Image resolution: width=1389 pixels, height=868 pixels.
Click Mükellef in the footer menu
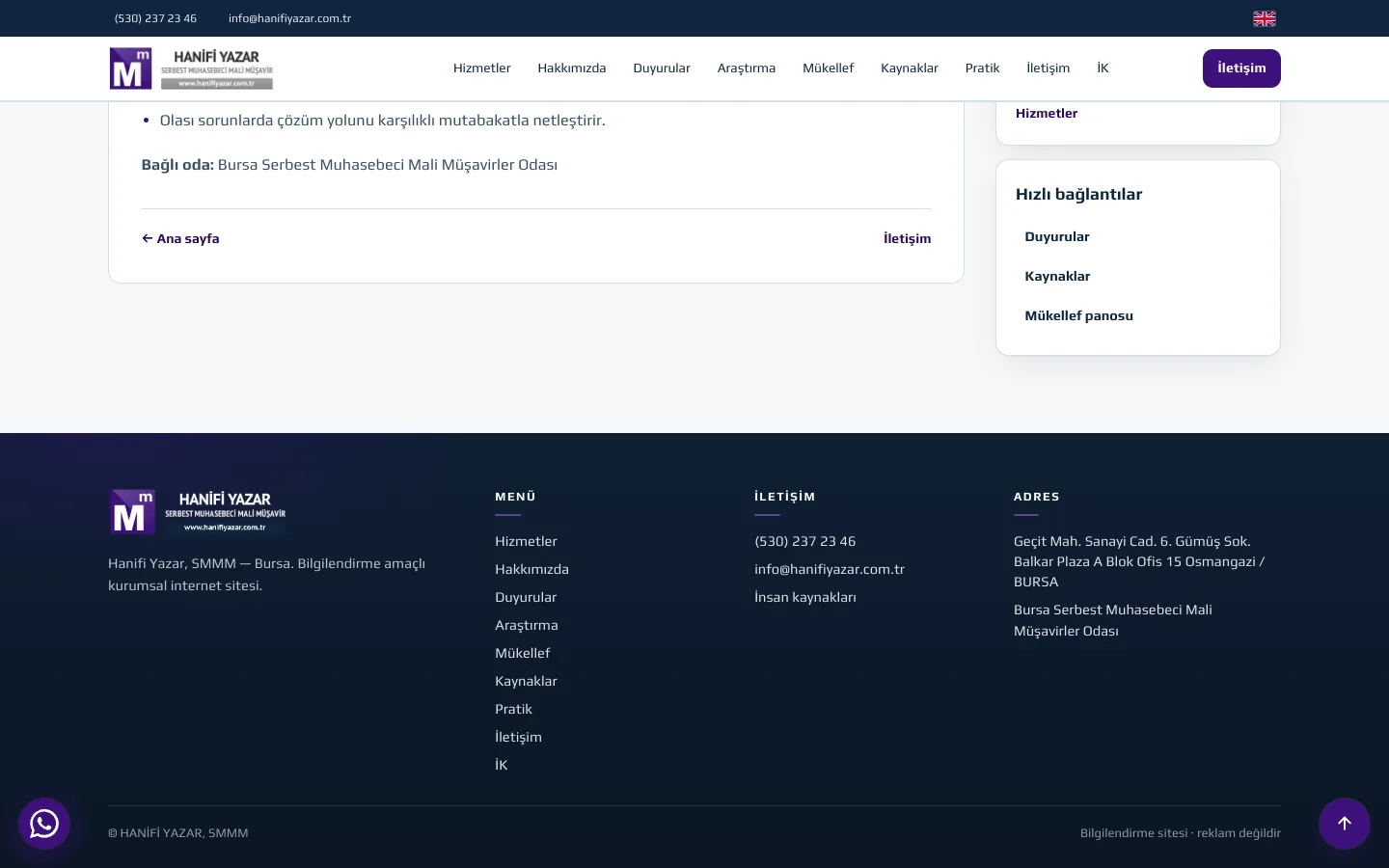[523, 653]
